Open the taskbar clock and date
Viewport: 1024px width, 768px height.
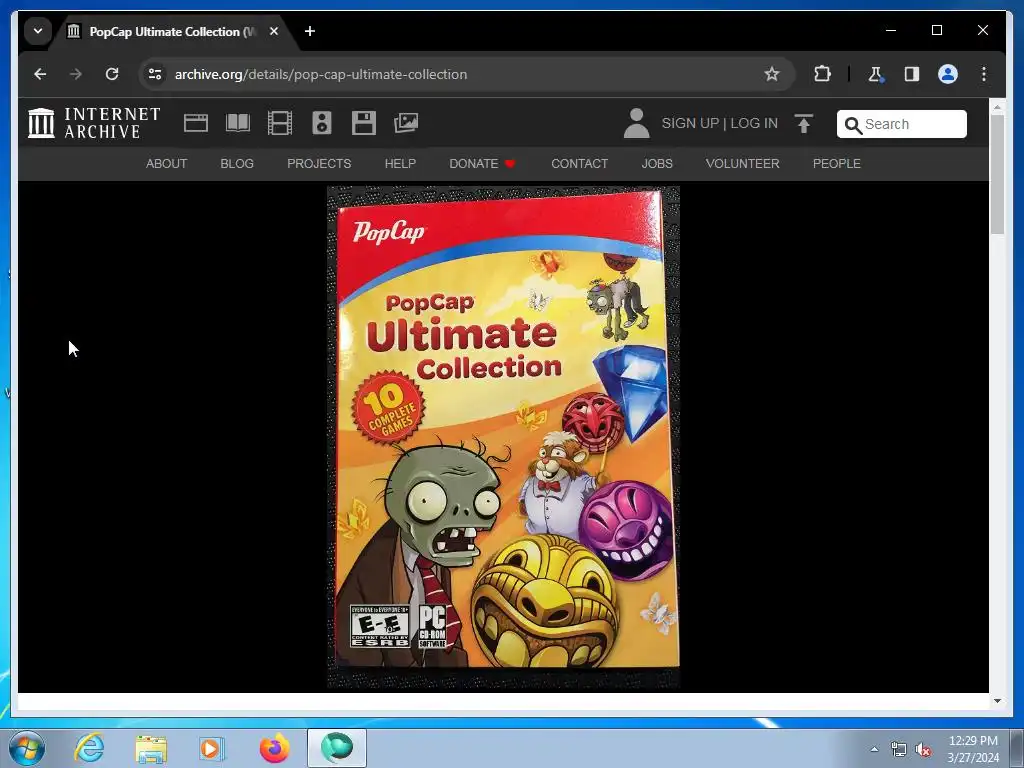(x=973, y=749)
